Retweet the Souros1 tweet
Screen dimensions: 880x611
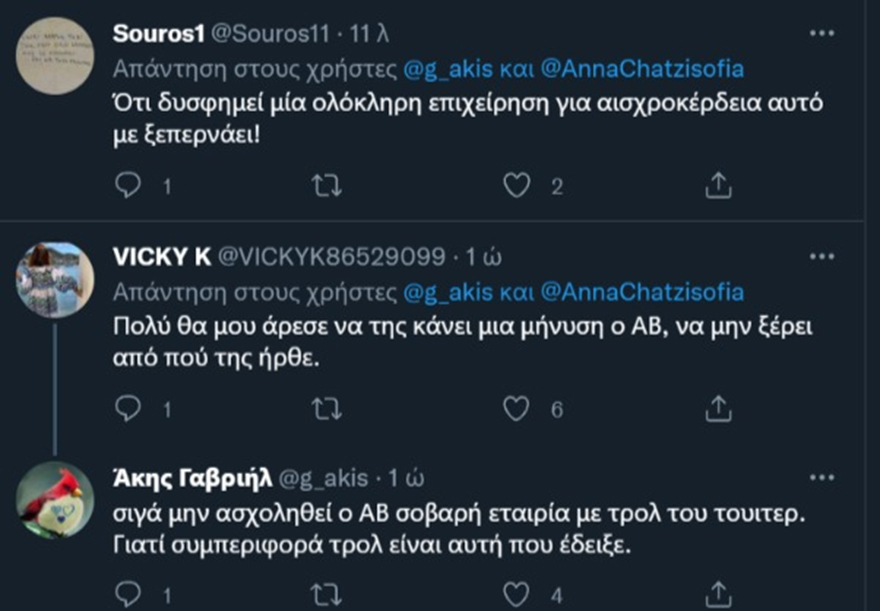click(321, 185)
